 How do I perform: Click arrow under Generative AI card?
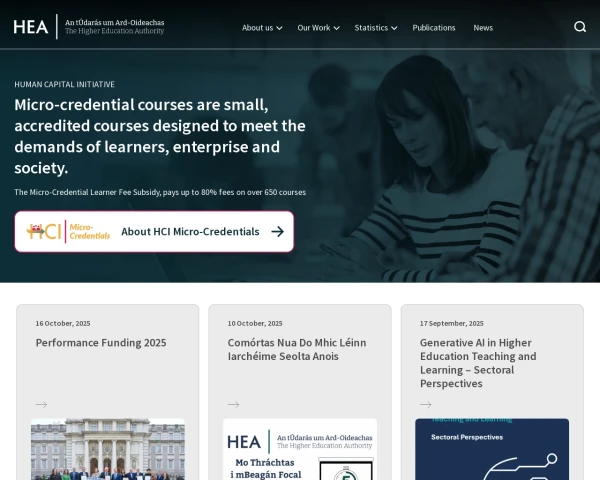(x=426, y=404)
